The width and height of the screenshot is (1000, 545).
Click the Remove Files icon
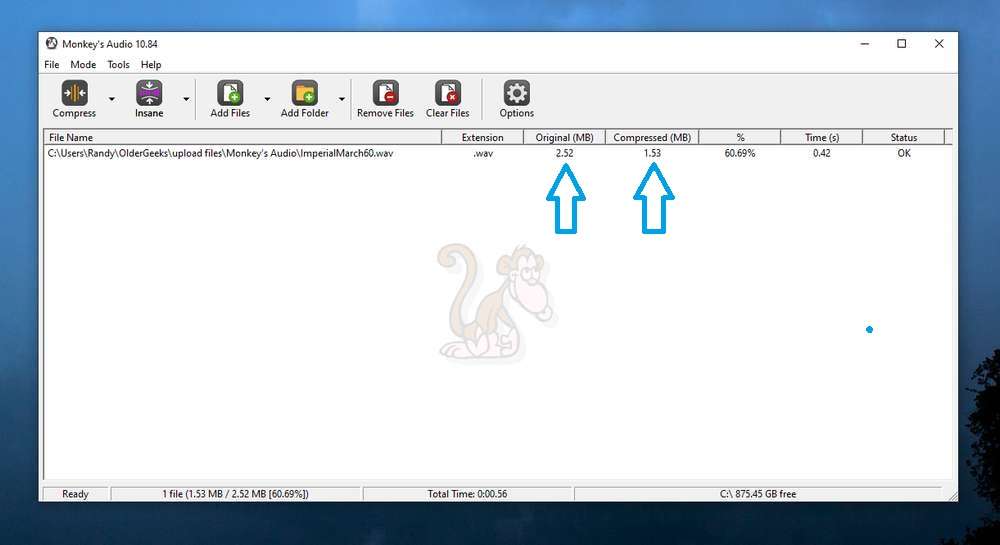click(x=386, y=93)
